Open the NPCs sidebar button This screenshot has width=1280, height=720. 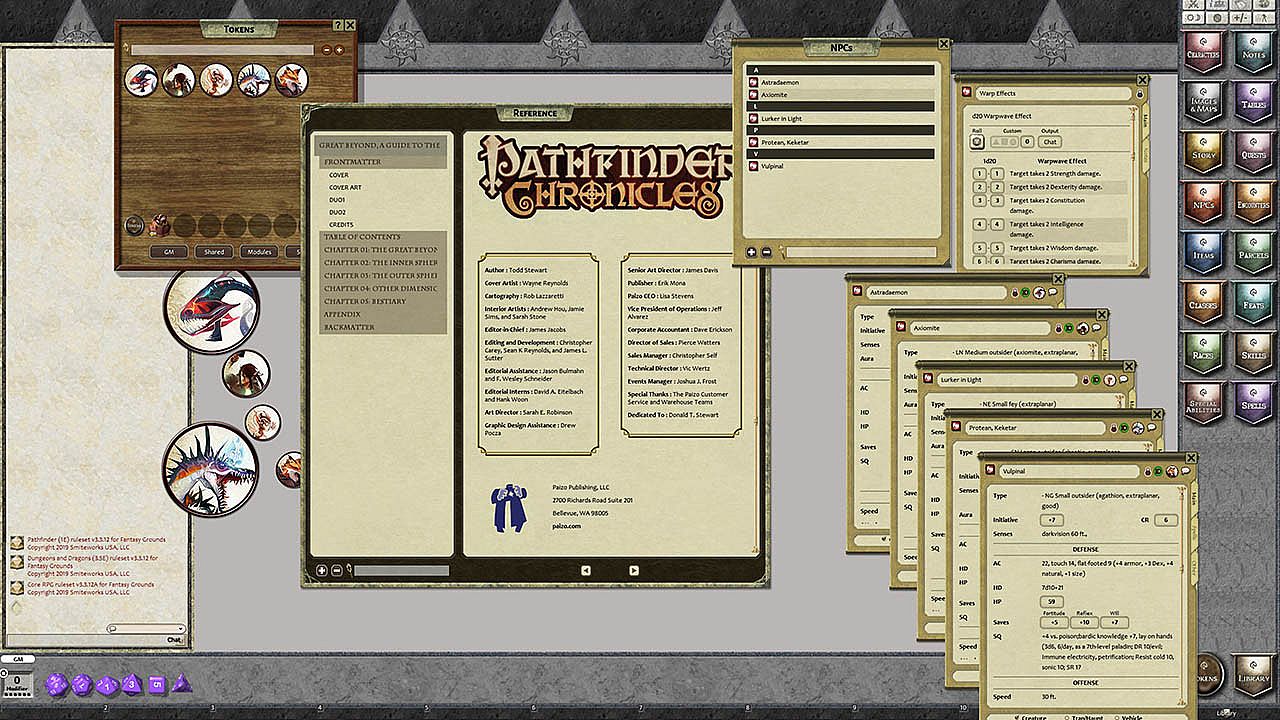click(1203, 201)
